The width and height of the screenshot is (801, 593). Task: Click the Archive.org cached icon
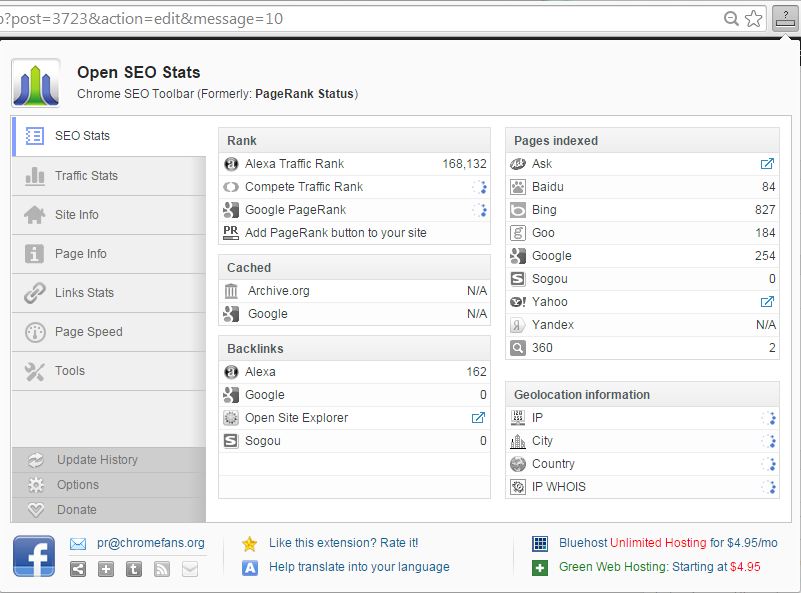point(231,291)
